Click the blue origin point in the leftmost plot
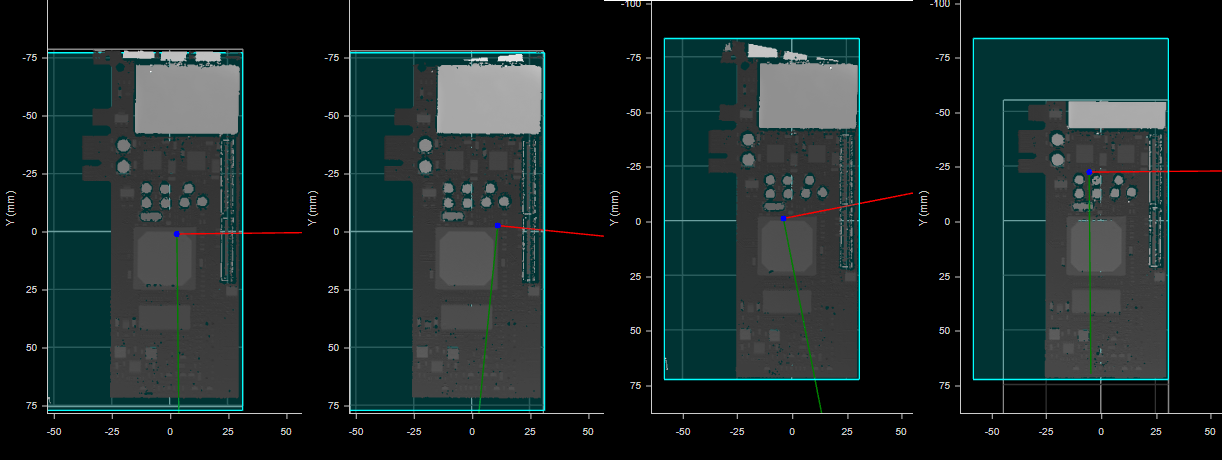This screenshot has width=1222, height=460. click(x=176, y=234)
